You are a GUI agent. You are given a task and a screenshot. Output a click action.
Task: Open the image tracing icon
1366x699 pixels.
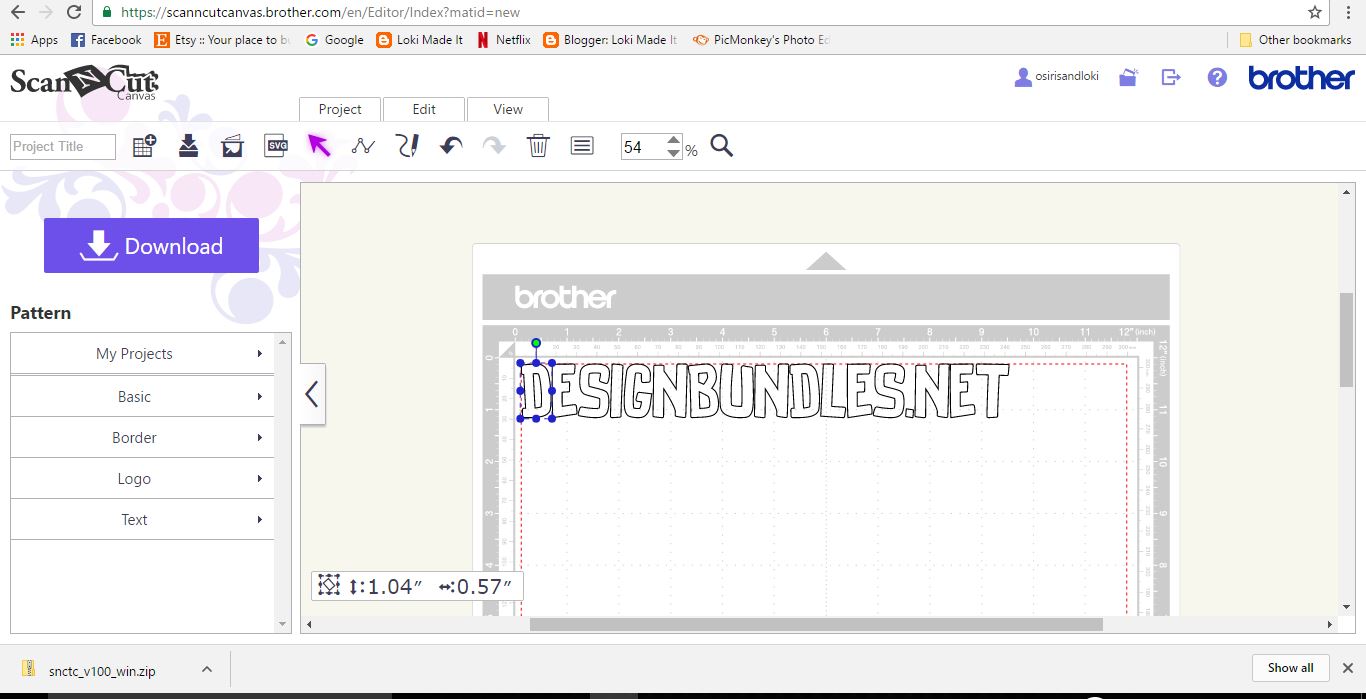pos(232,146)
